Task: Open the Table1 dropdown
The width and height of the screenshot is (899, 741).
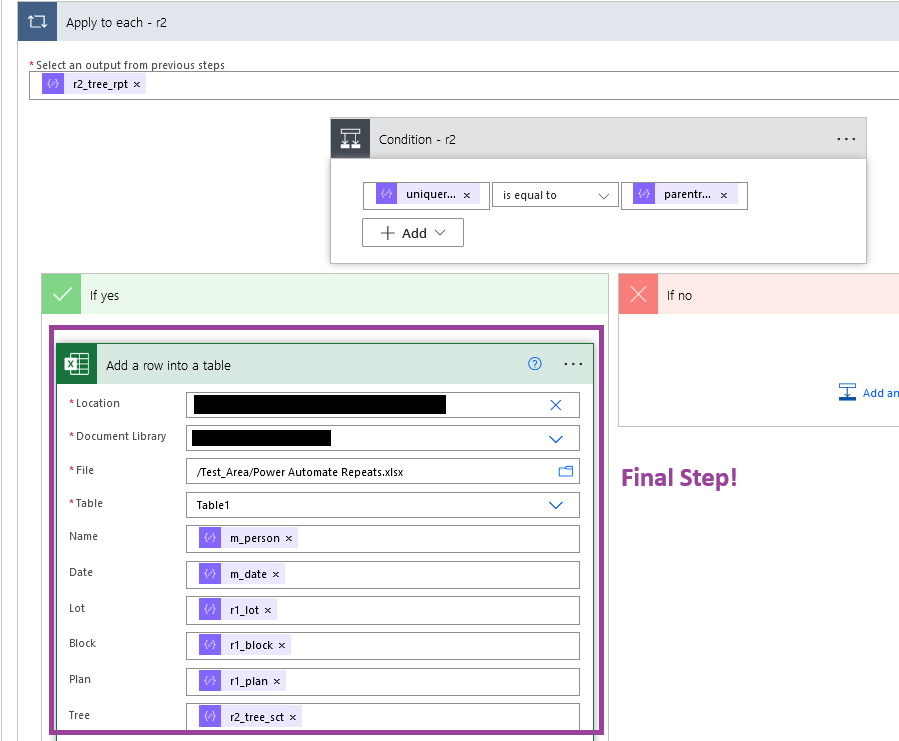Action: click(x=556, y=505)
